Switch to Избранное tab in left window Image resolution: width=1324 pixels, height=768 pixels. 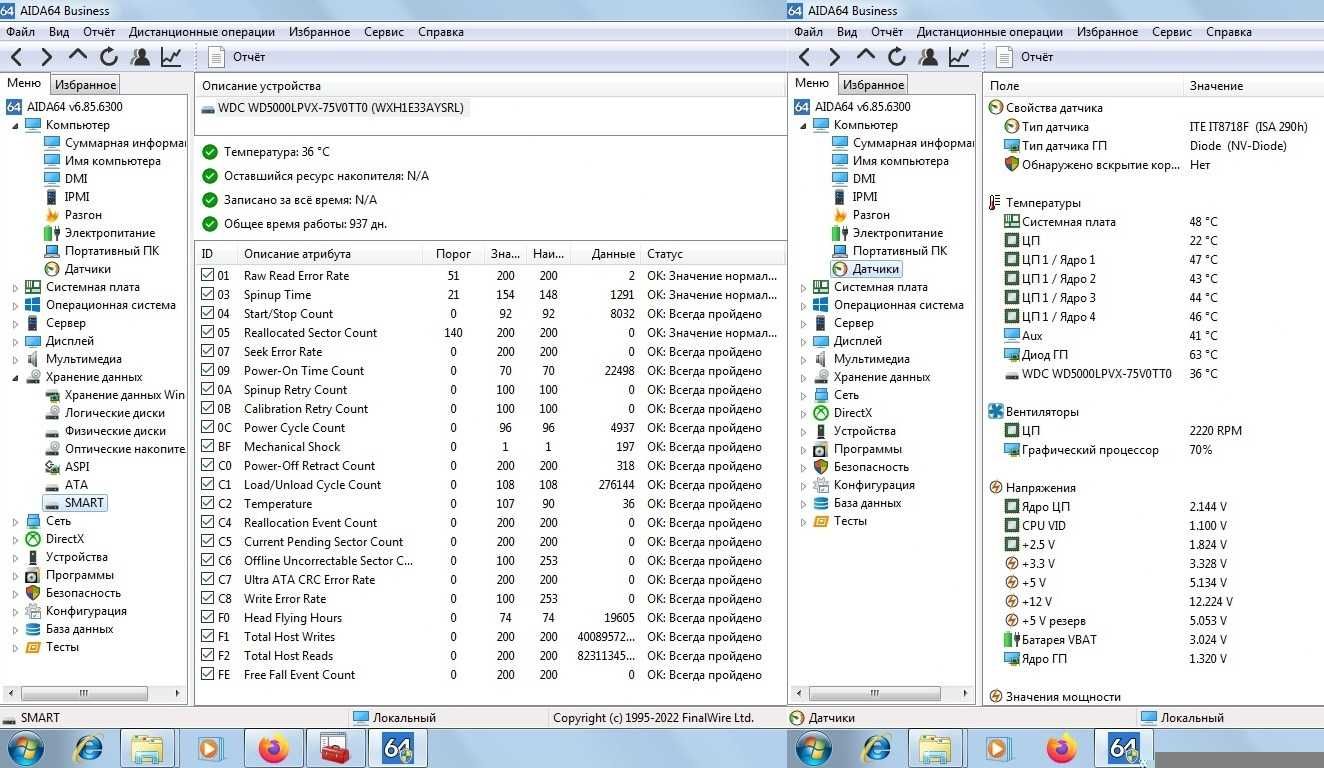point(86,85)
